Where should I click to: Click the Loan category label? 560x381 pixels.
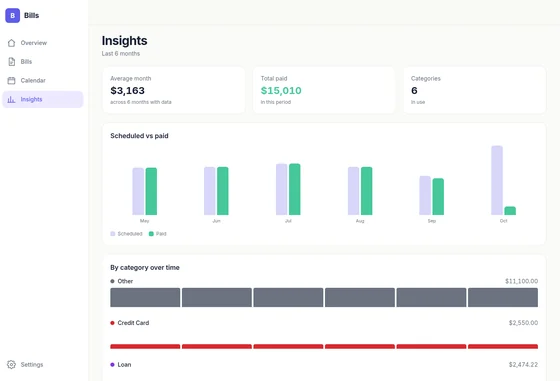click(124, 365)
